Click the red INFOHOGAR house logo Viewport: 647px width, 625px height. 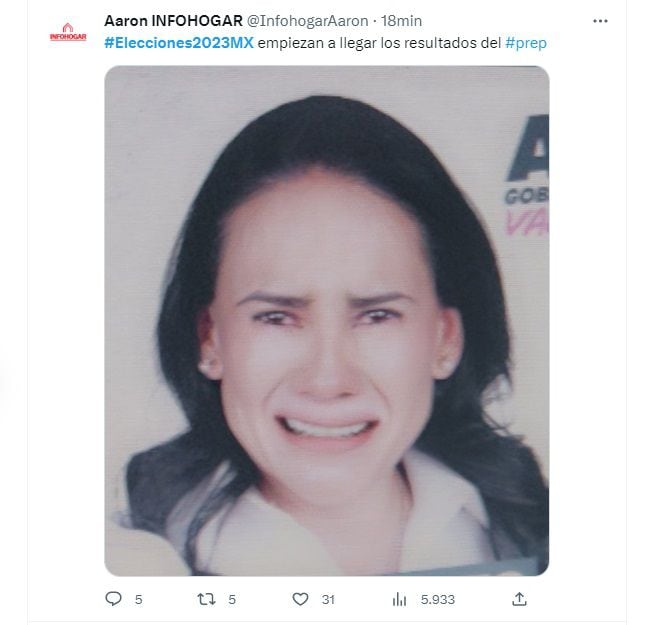pos(68,32)
